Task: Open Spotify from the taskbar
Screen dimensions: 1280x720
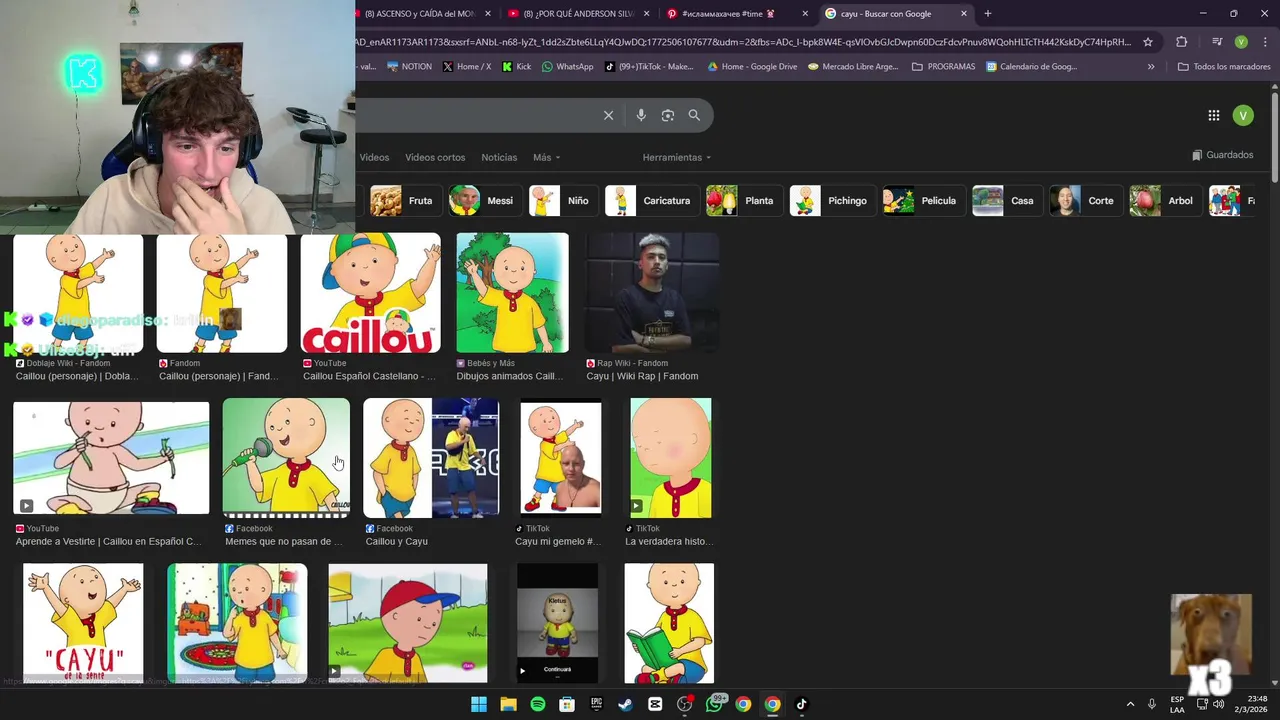Action: coord(538,704)
